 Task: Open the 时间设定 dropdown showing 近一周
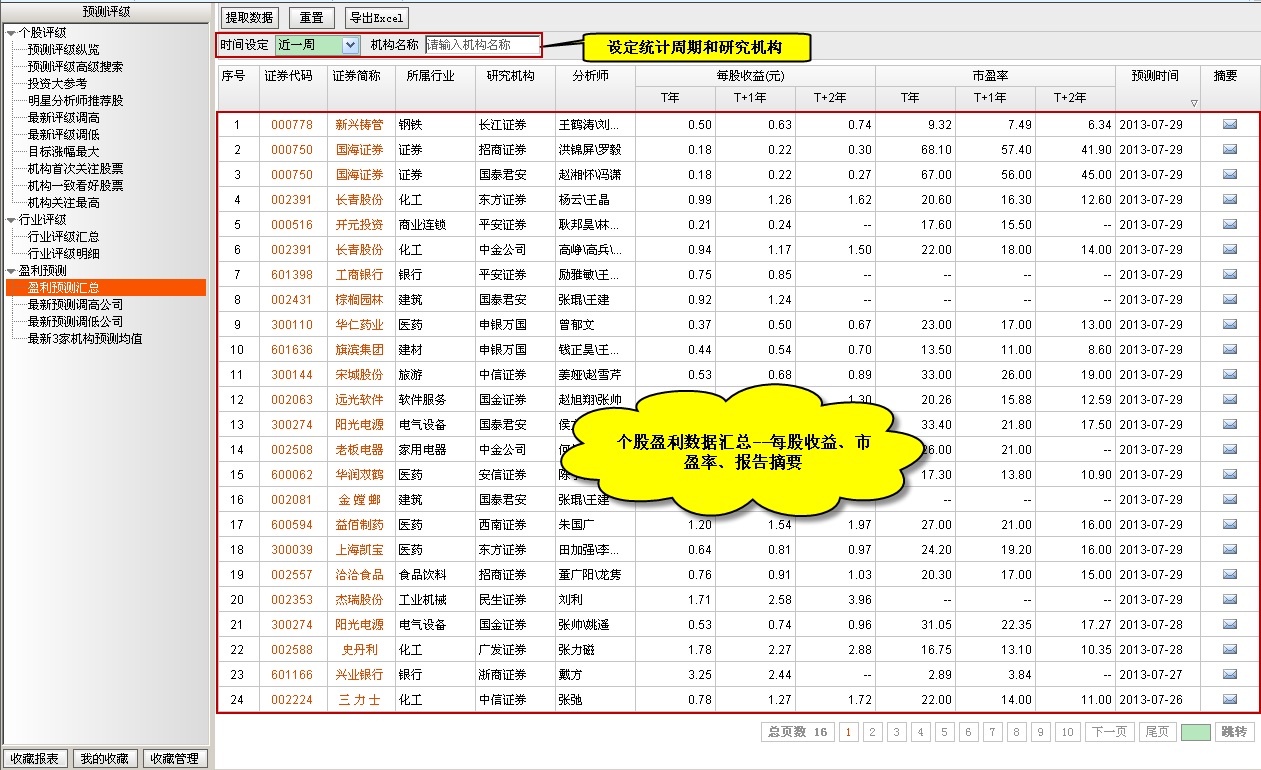point(350,45)
